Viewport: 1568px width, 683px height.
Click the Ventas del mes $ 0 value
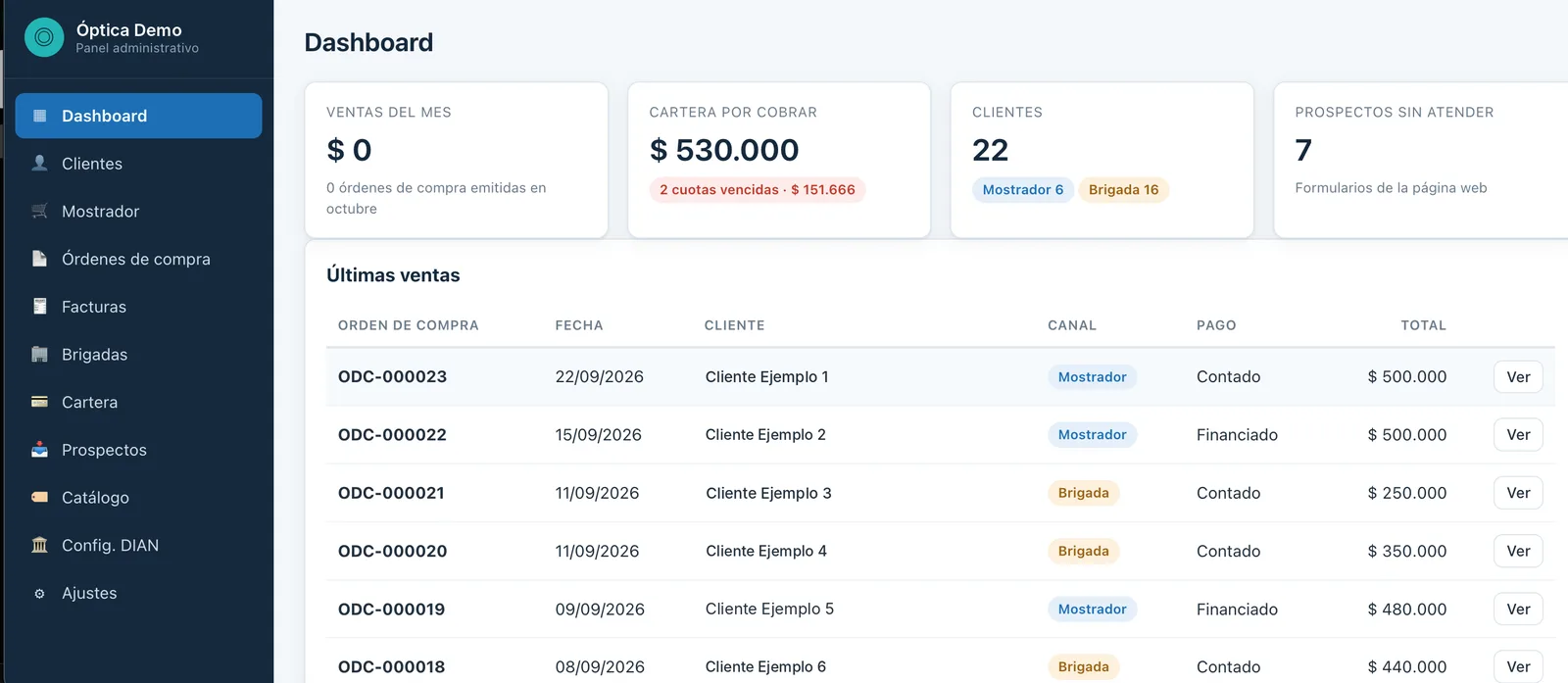coord(349,150)
